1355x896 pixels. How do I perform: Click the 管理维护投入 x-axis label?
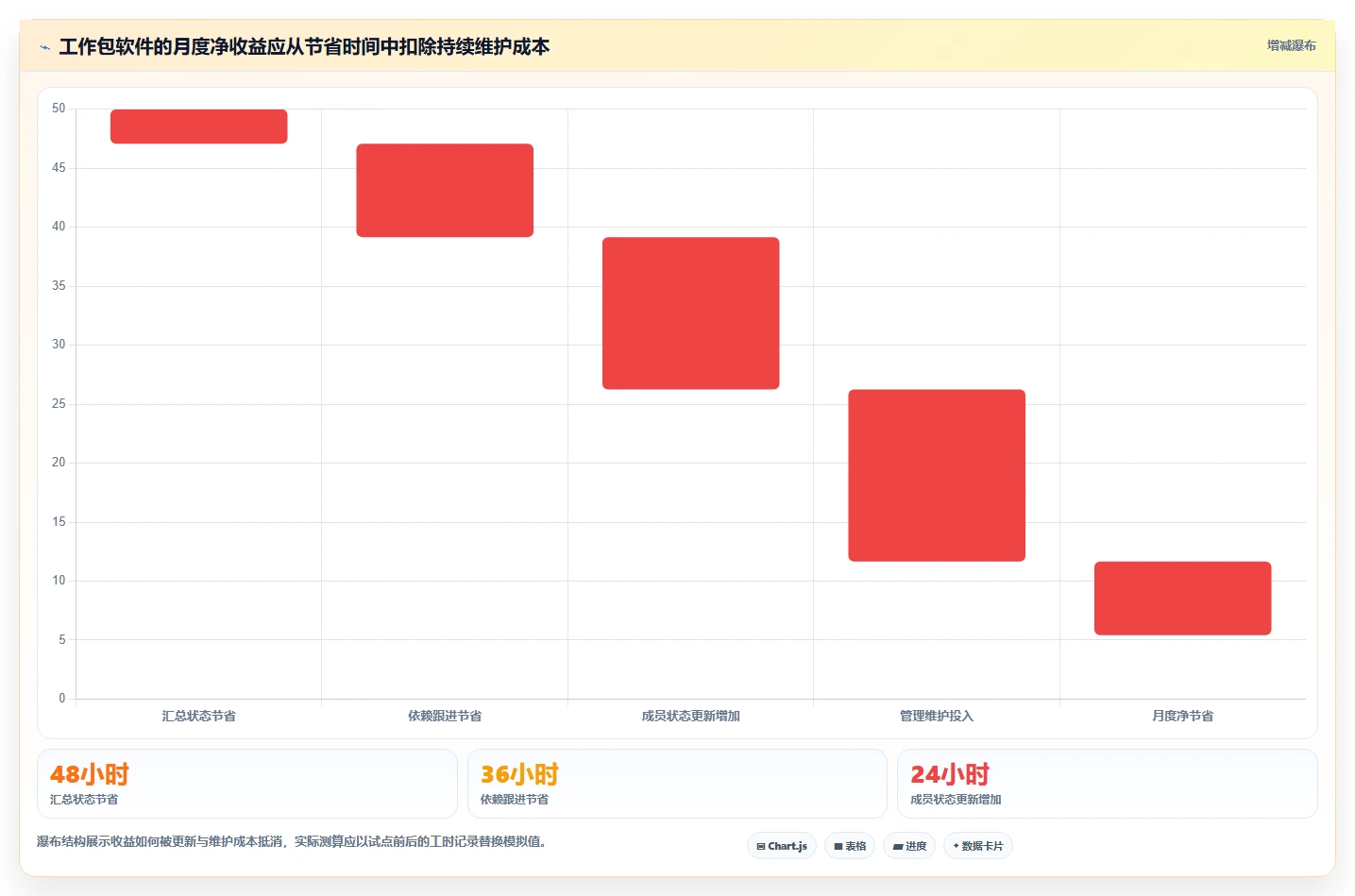(x=937, y=716)
